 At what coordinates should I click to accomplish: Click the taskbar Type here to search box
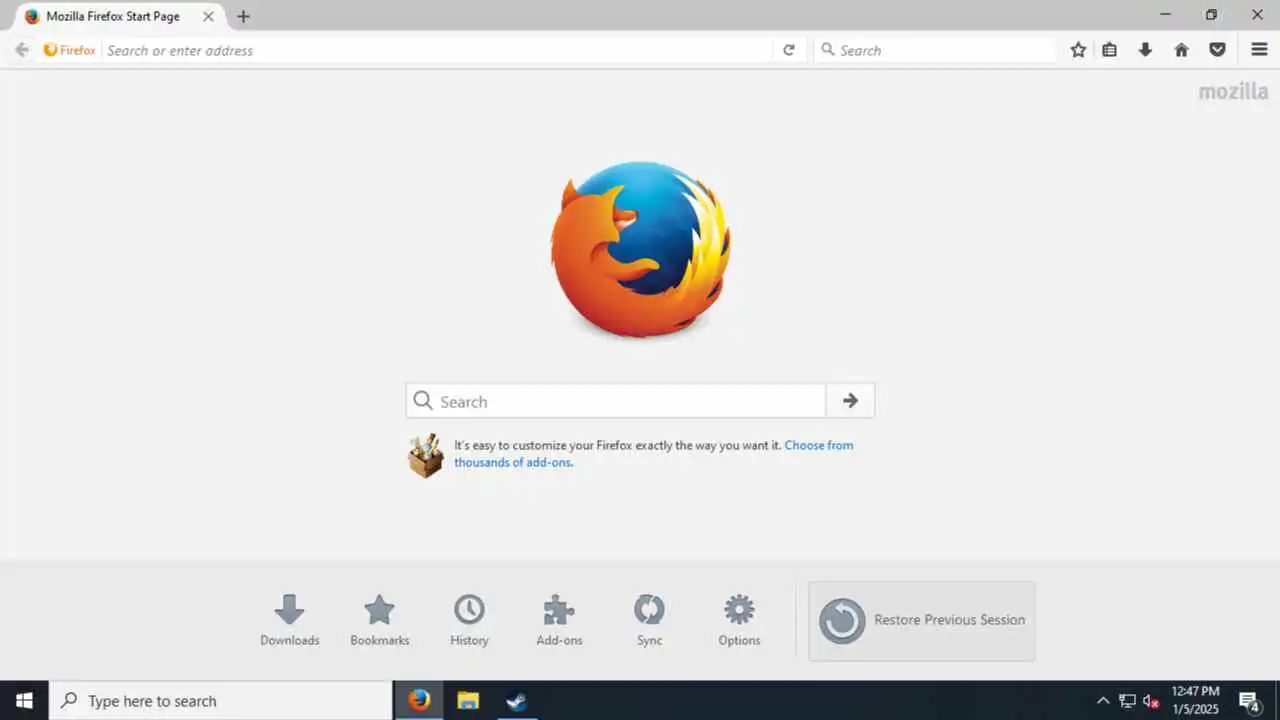point(220,701)
